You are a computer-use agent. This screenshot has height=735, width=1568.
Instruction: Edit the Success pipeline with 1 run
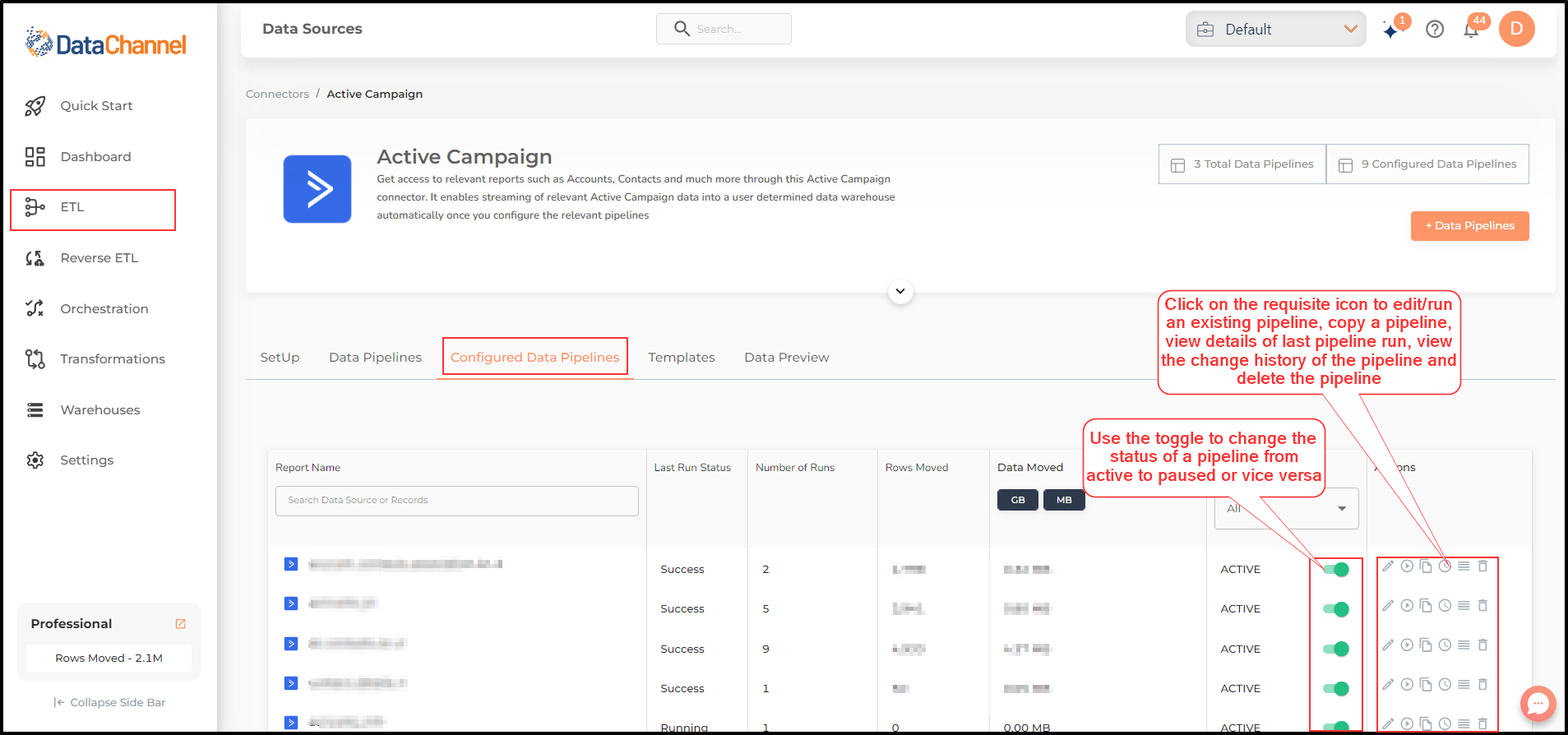pyautogui.click(x=1388, y=684)
